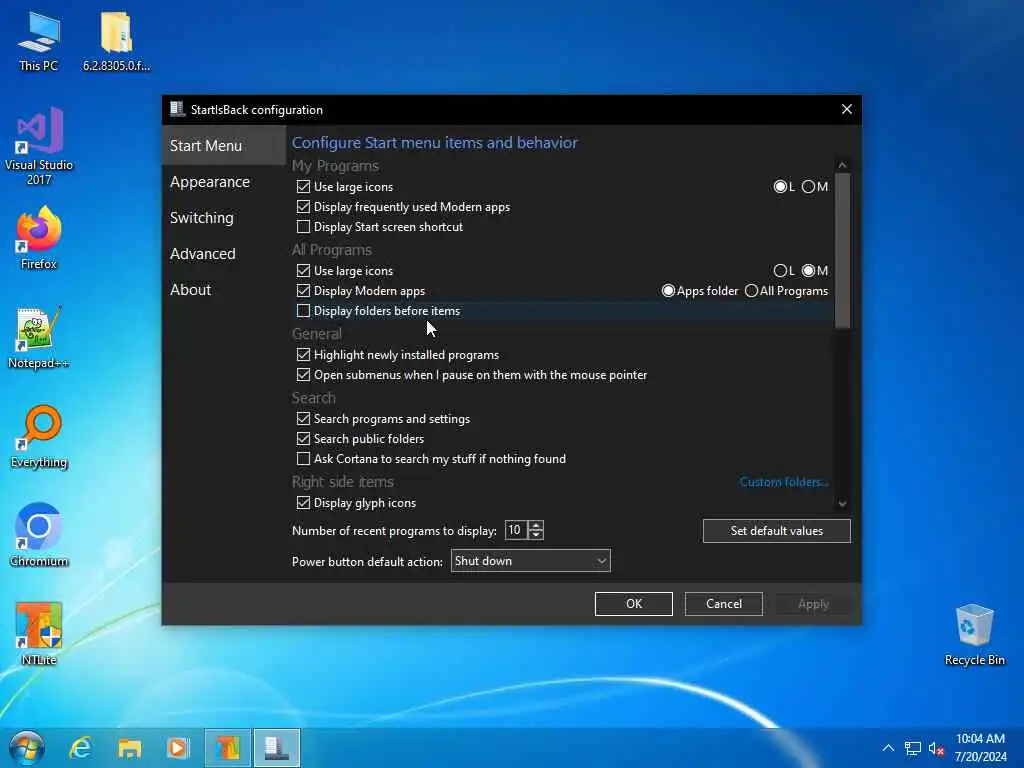The image size is (1024, 768).
Task: Uncheck Search public folders
Action: pos(303,439)
